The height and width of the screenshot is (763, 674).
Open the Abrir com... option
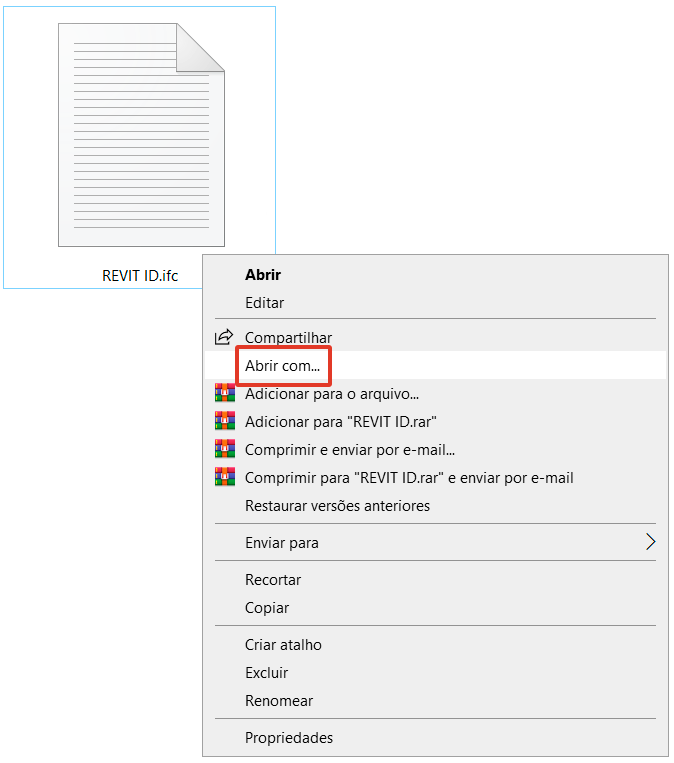click(283, 365)
